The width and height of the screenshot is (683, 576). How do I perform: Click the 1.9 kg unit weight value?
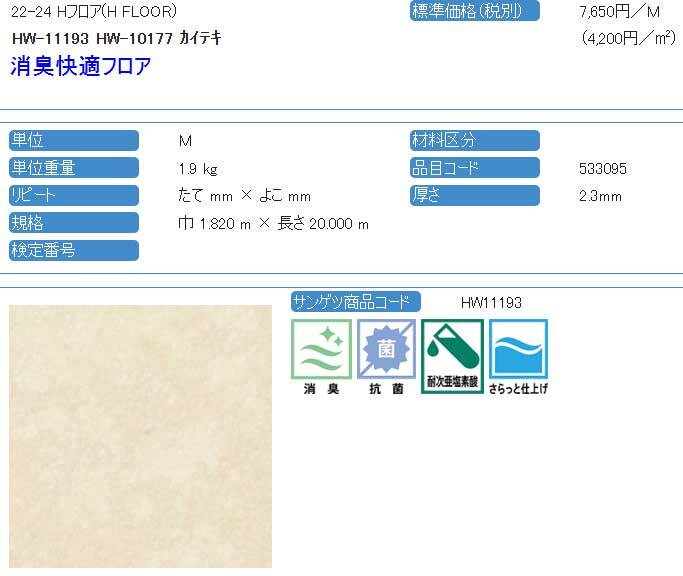pos(198,169)
